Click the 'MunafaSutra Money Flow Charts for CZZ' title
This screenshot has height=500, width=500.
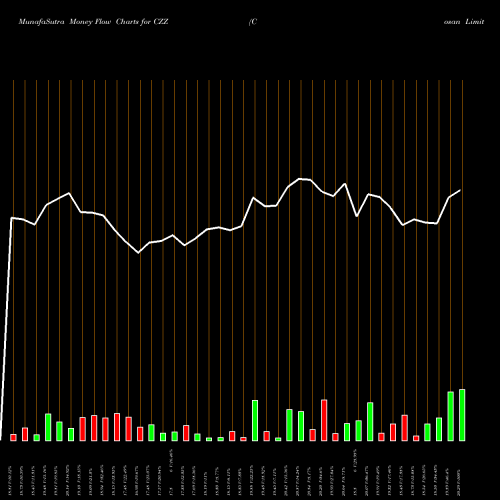(x=93, y=22)
